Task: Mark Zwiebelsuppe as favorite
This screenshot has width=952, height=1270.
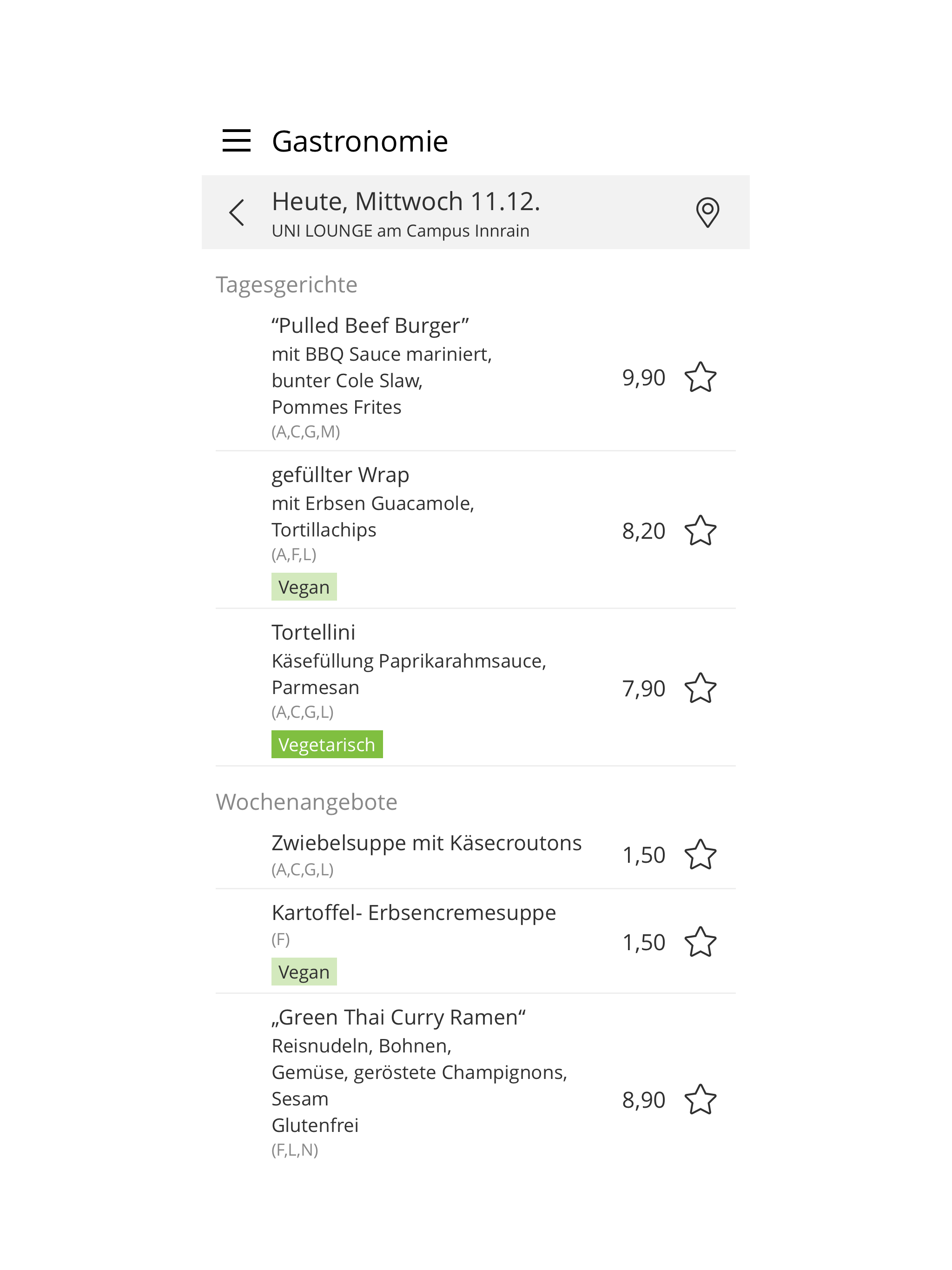Action: point(700,855)
